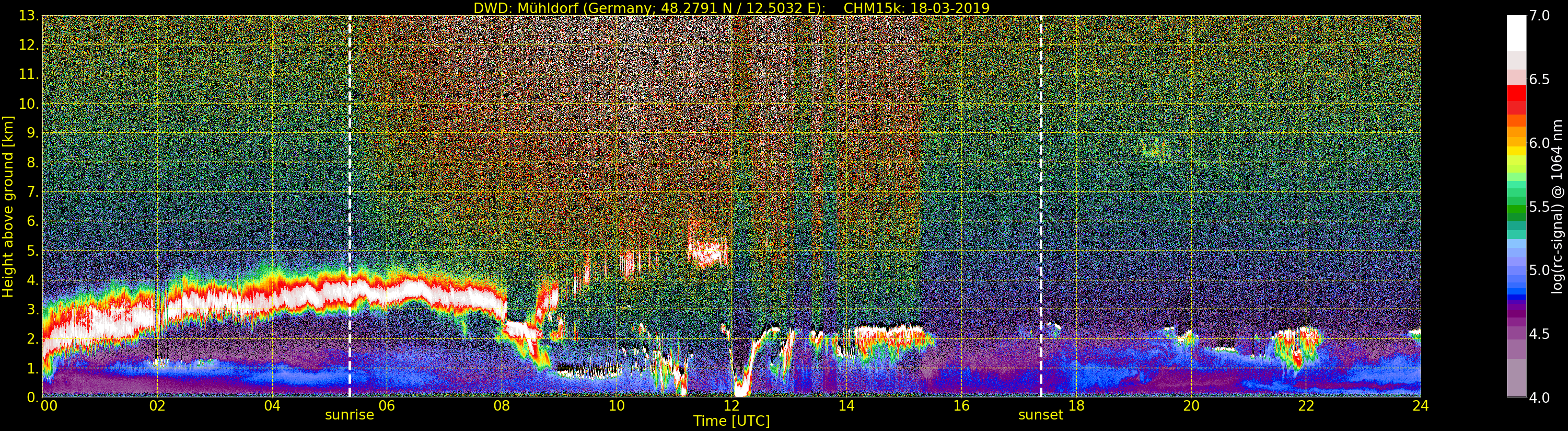The height and width of the screenshot is (431, 1568).
Task: Click the height axis tick '12.'
Action: [29, 45]
